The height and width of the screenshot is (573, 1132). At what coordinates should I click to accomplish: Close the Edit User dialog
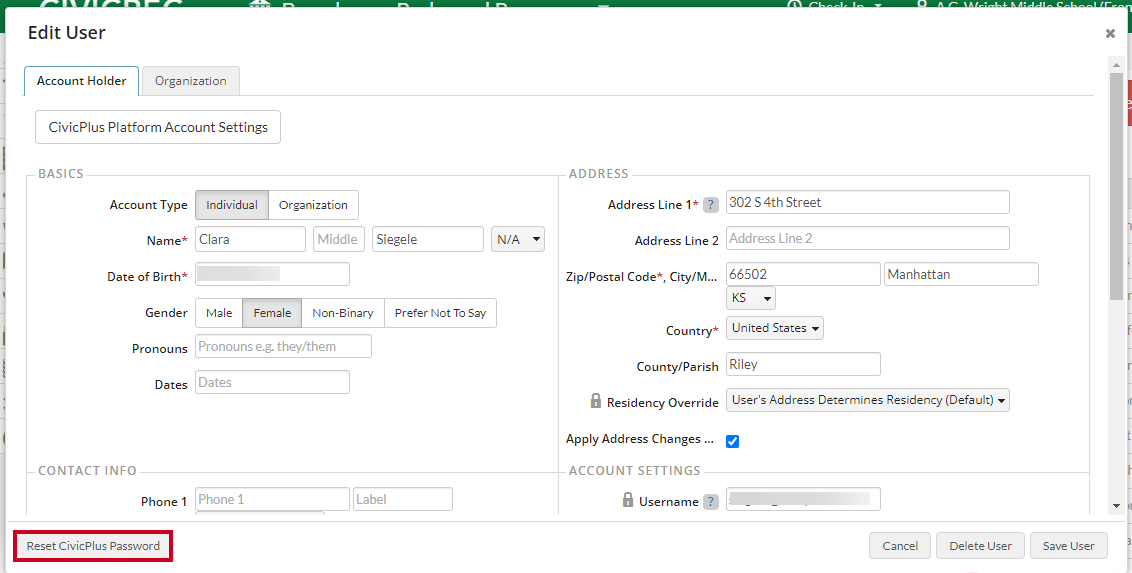(x=1110, y=33)
